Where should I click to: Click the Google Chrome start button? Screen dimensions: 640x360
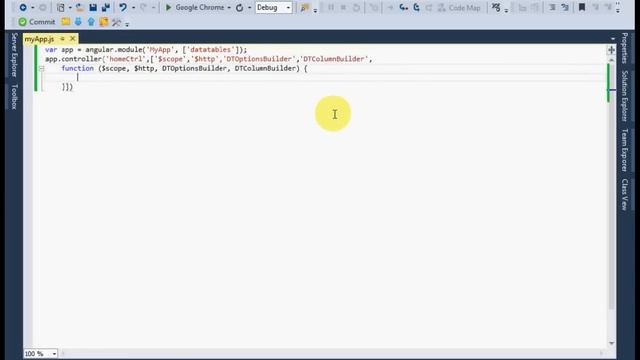click(x=195, y=7)
